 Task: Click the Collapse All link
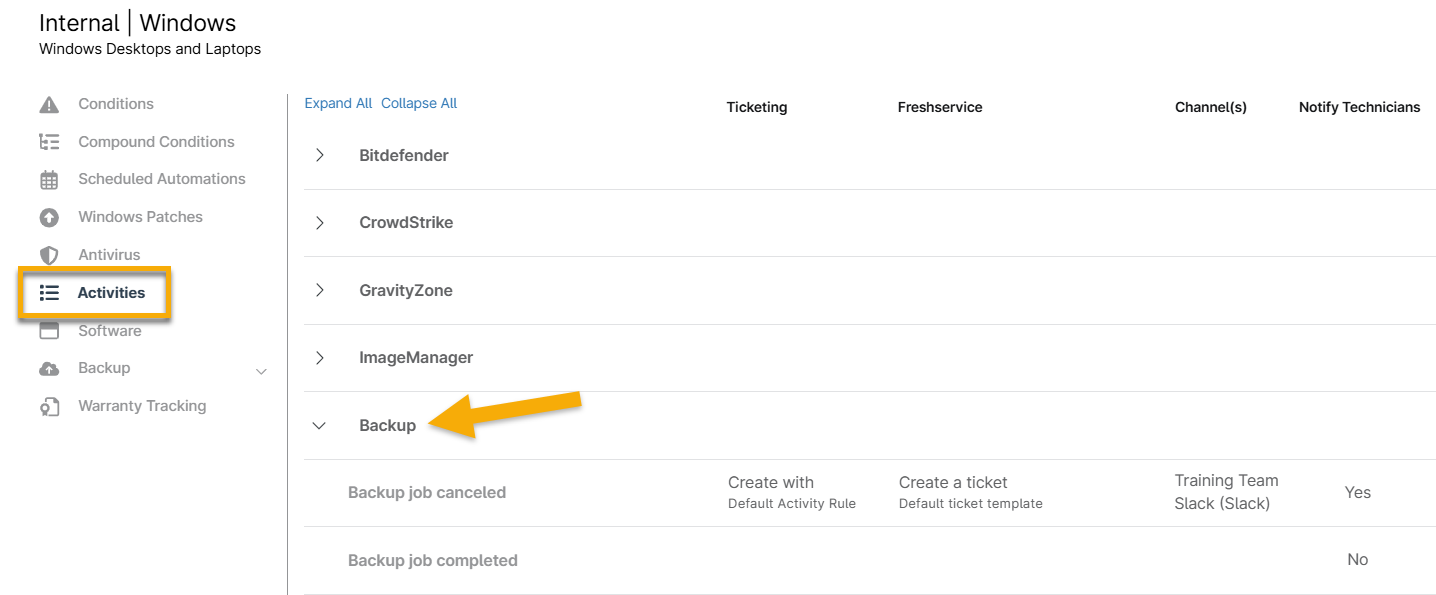[x=419, y=103]
